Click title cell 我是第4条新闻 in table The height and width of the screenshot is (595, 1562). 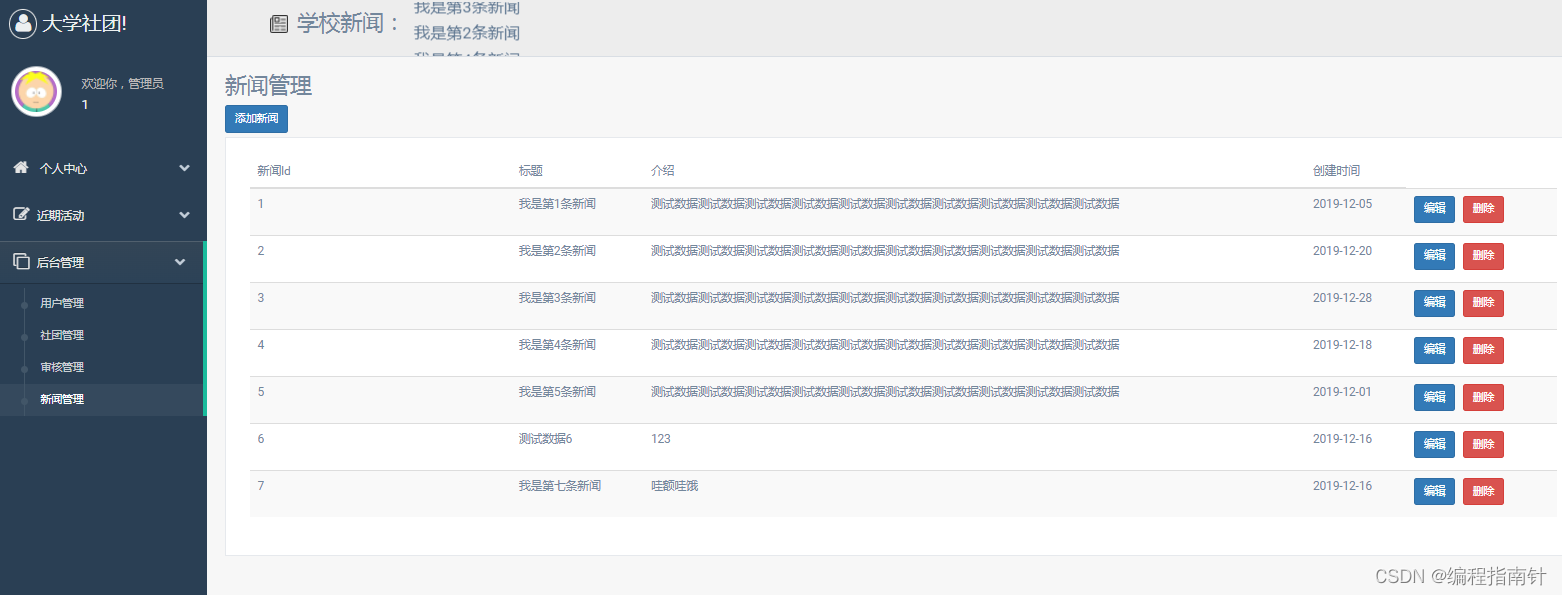tap(557, 345)
